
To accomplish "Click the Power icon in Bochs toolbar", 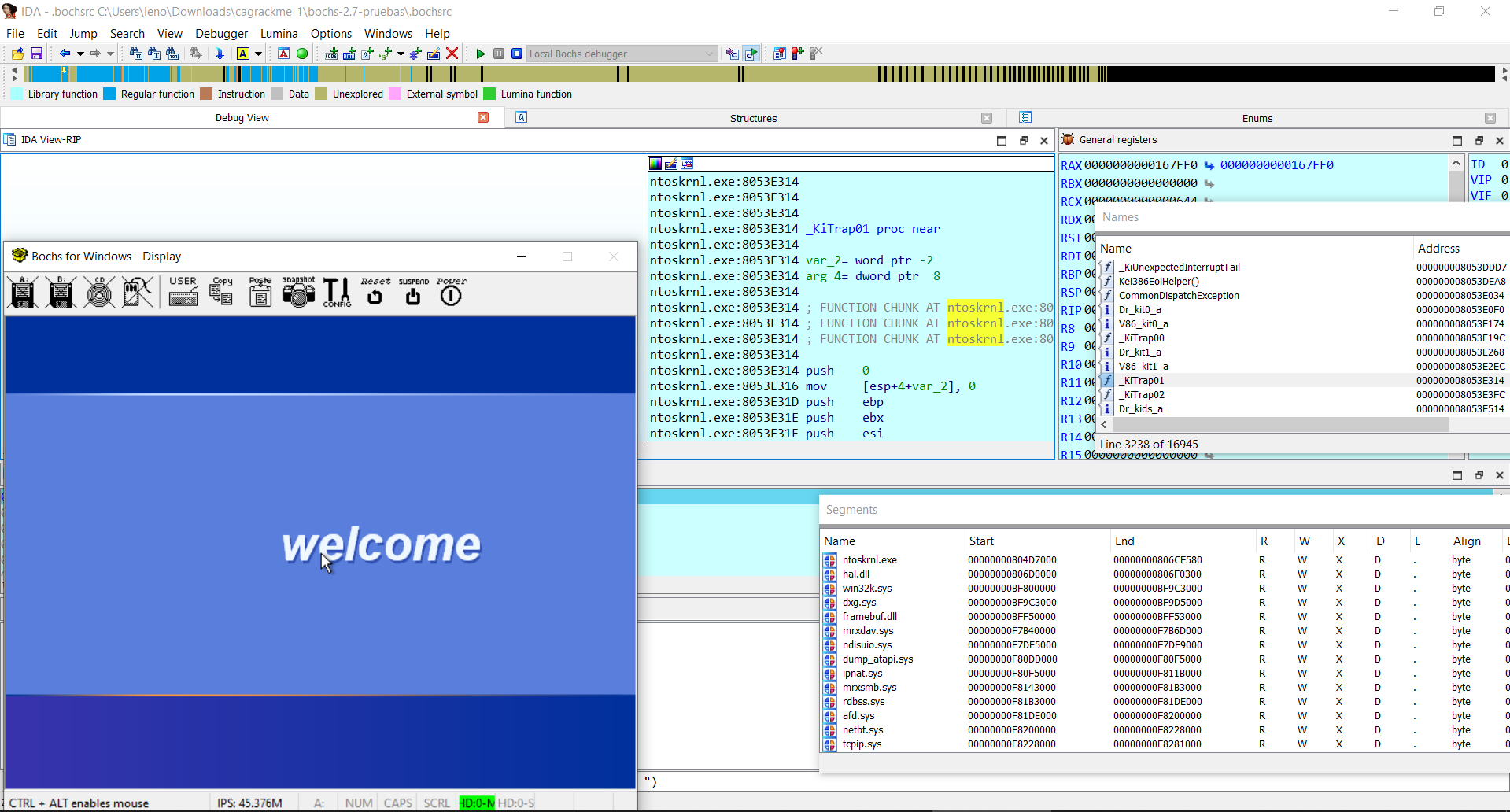I will pyautogui.click(x=451, y=292).
